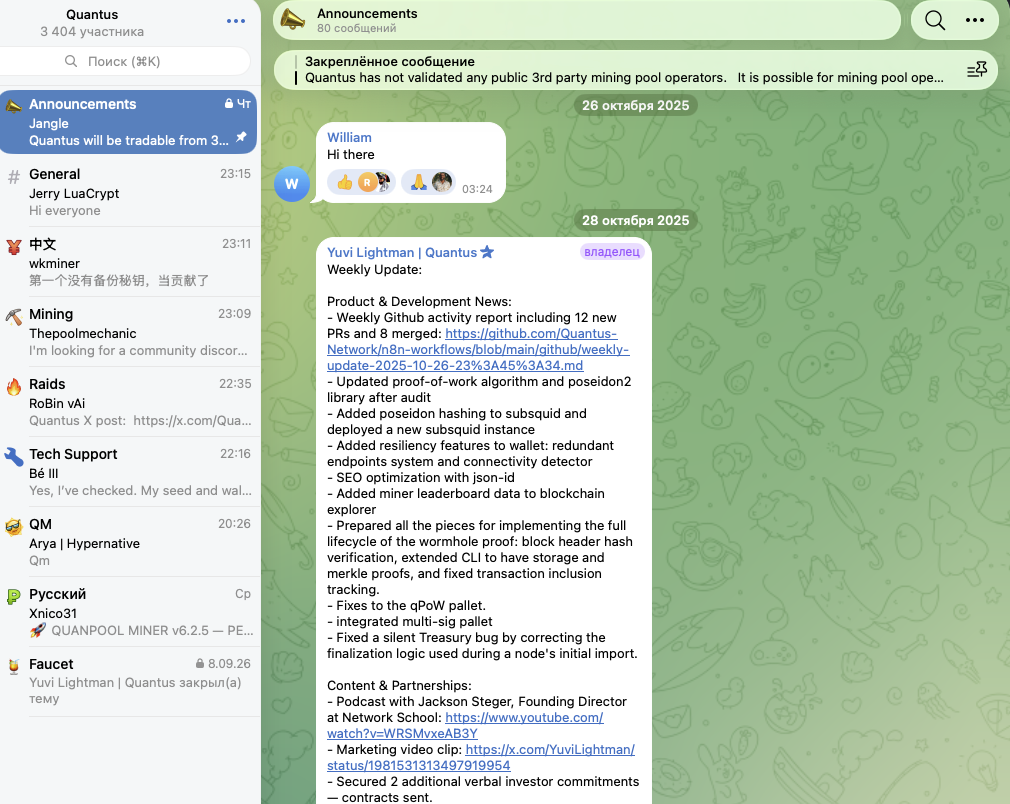Click the General topic hash icon
Viewport: 1010px width, 804px height.
point(14,177)
